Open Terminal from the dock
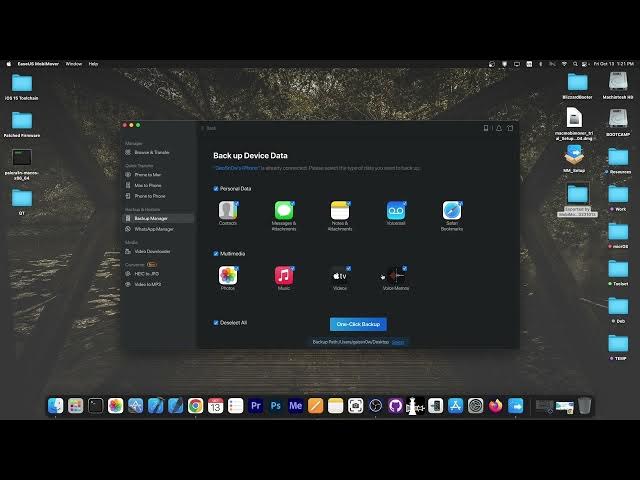Image resolution: width=640 pixels, height=480 pixels. [x=96, y=406]
